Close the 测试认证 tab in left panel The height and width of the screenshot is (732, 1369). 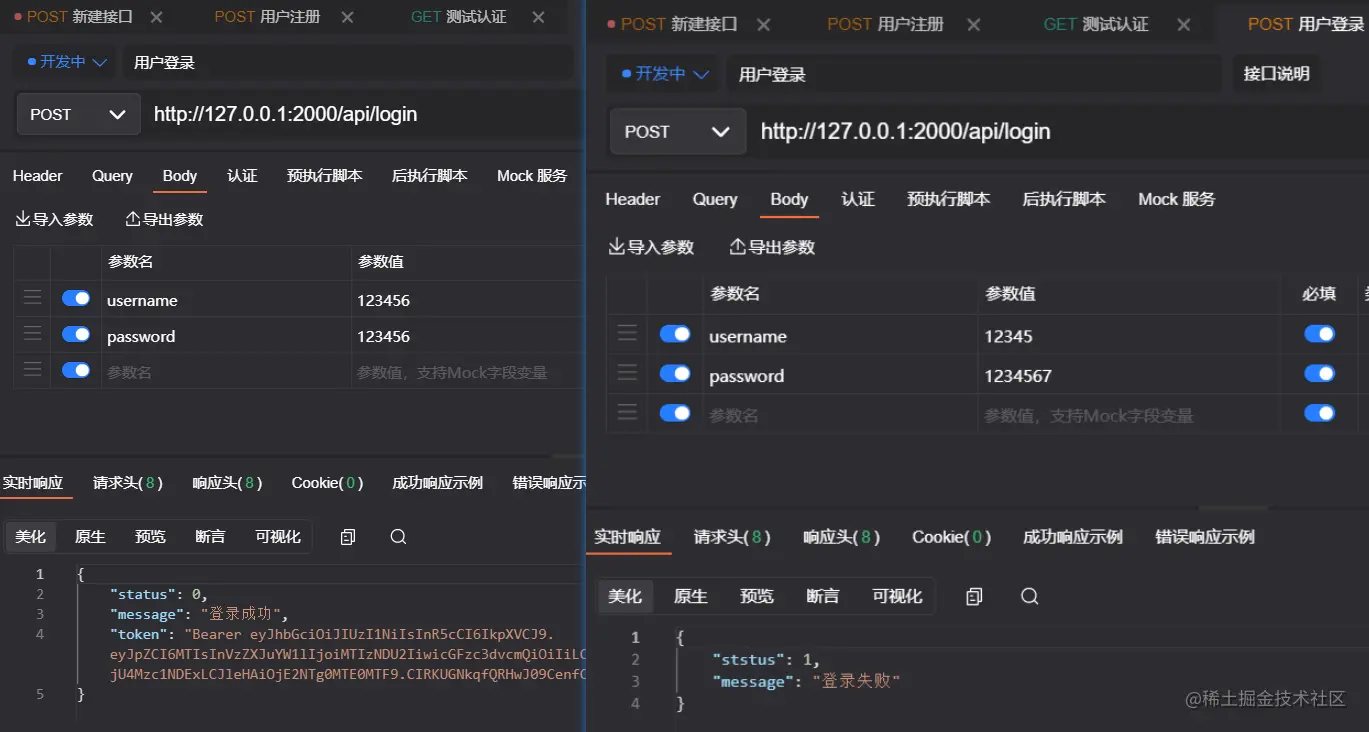(x=538, y=17)
